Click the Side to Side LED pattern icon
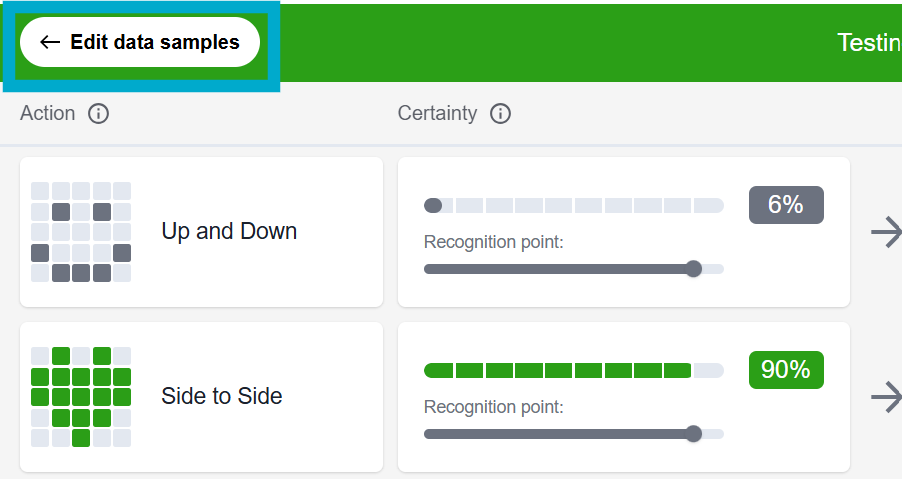This screenshot has height=479, width=902. click(81, 396)
